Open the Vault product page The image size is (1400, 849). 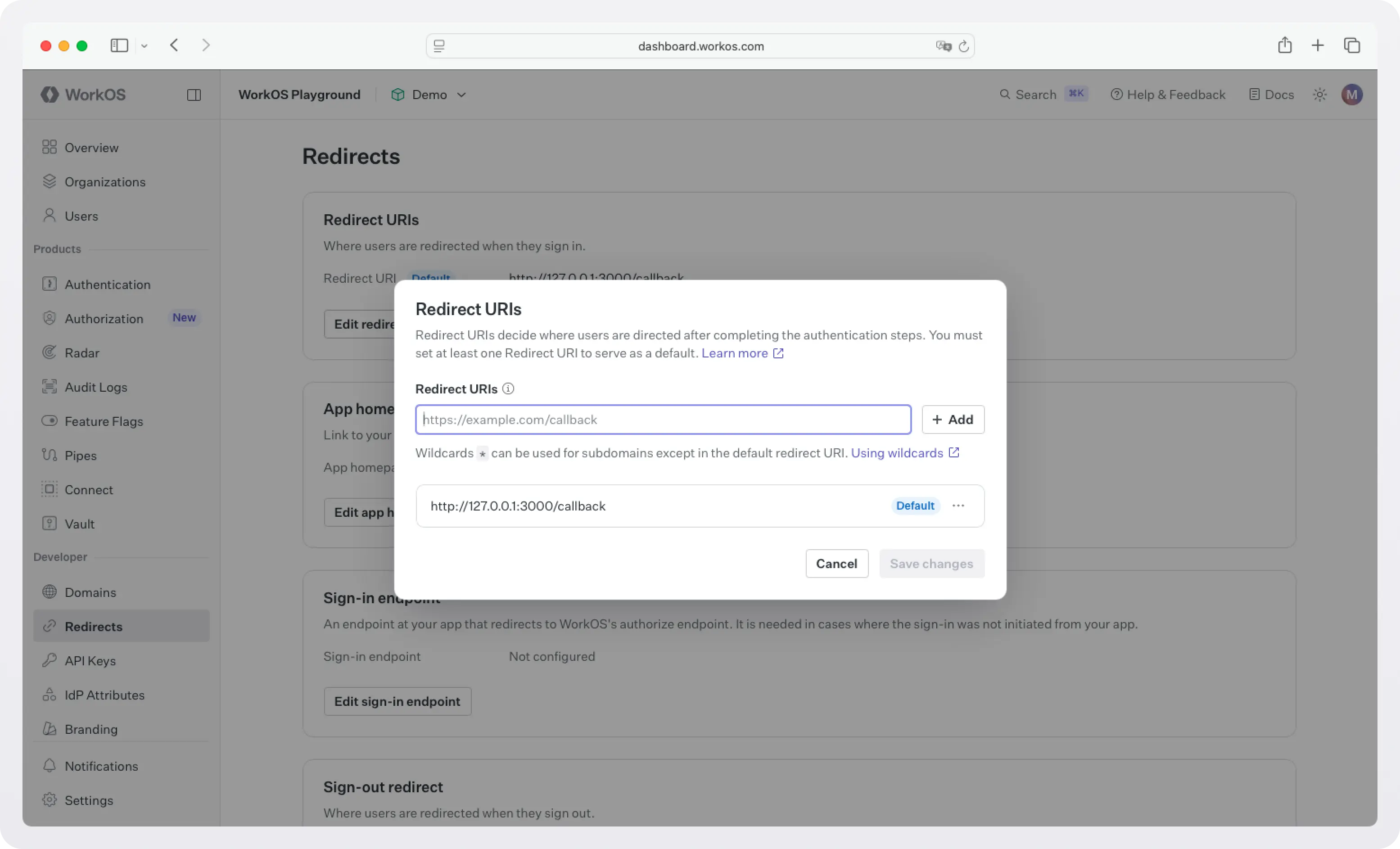81,524
